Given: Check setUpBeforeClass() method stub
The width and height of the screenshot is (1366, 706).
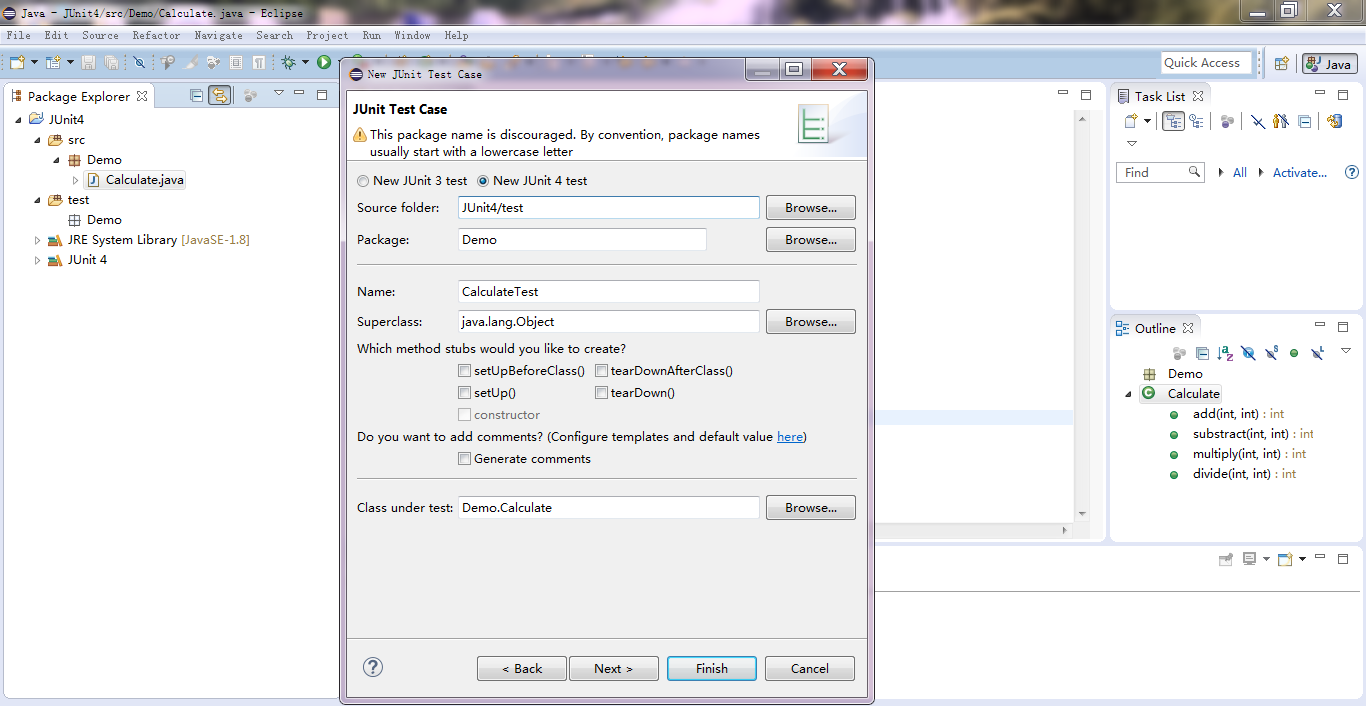Looking at the screenshot, I should click(464, 371).
